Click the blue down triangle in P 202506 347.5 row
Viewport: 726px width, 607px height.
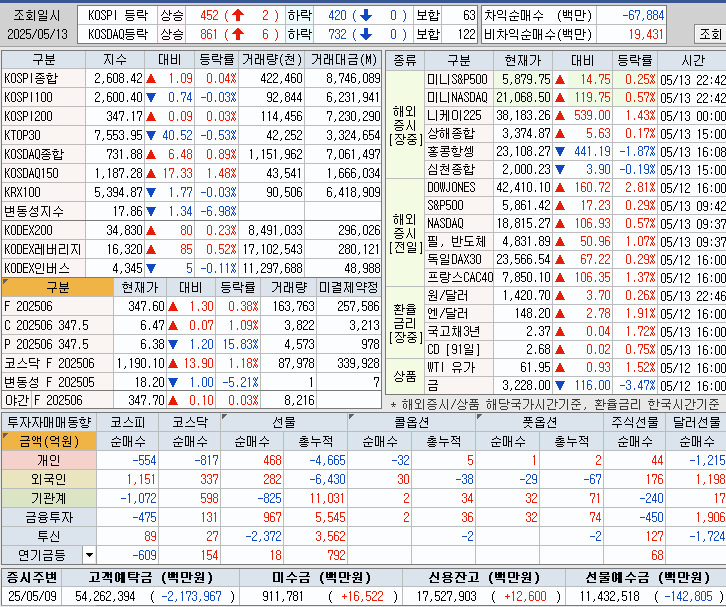(173, 344)
